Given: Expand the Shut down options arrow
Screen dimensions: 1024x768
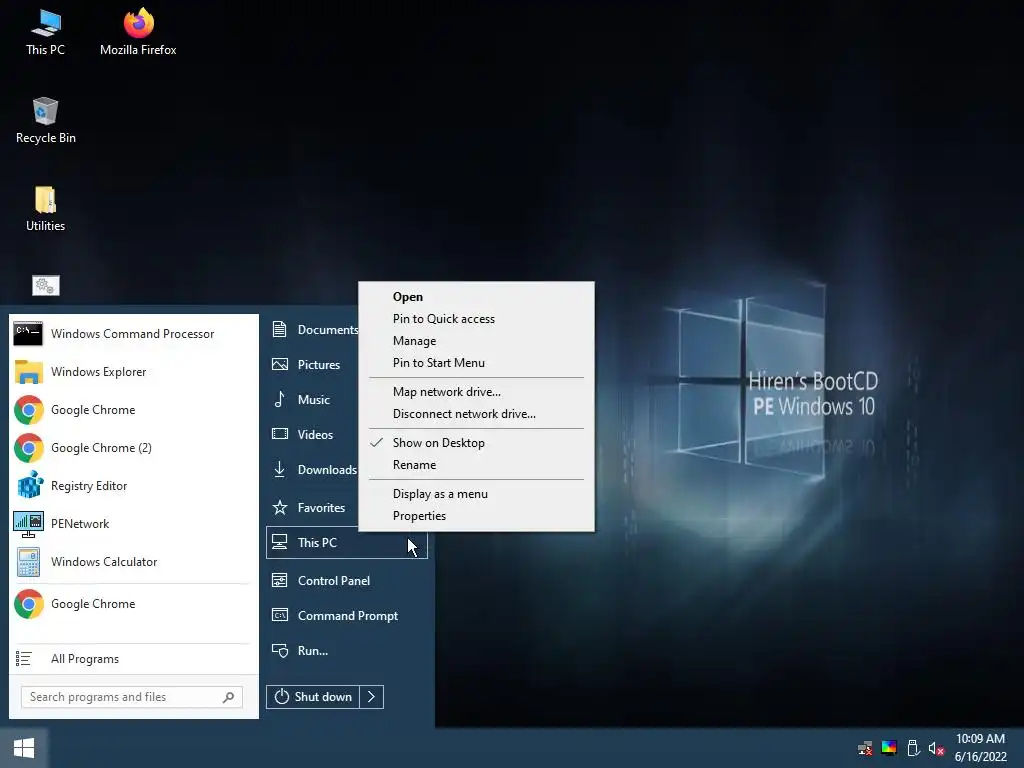Looking at the screenshot, I should [x=372, y=697].
